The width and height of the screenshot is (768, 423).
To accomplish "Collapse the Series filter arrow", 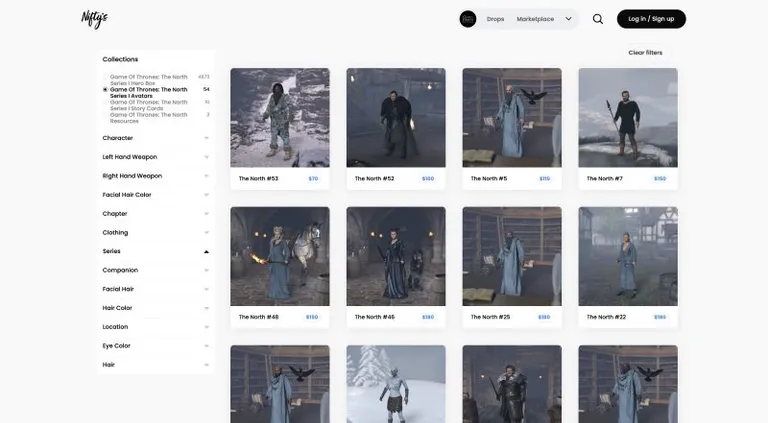I will click(206, 252).
